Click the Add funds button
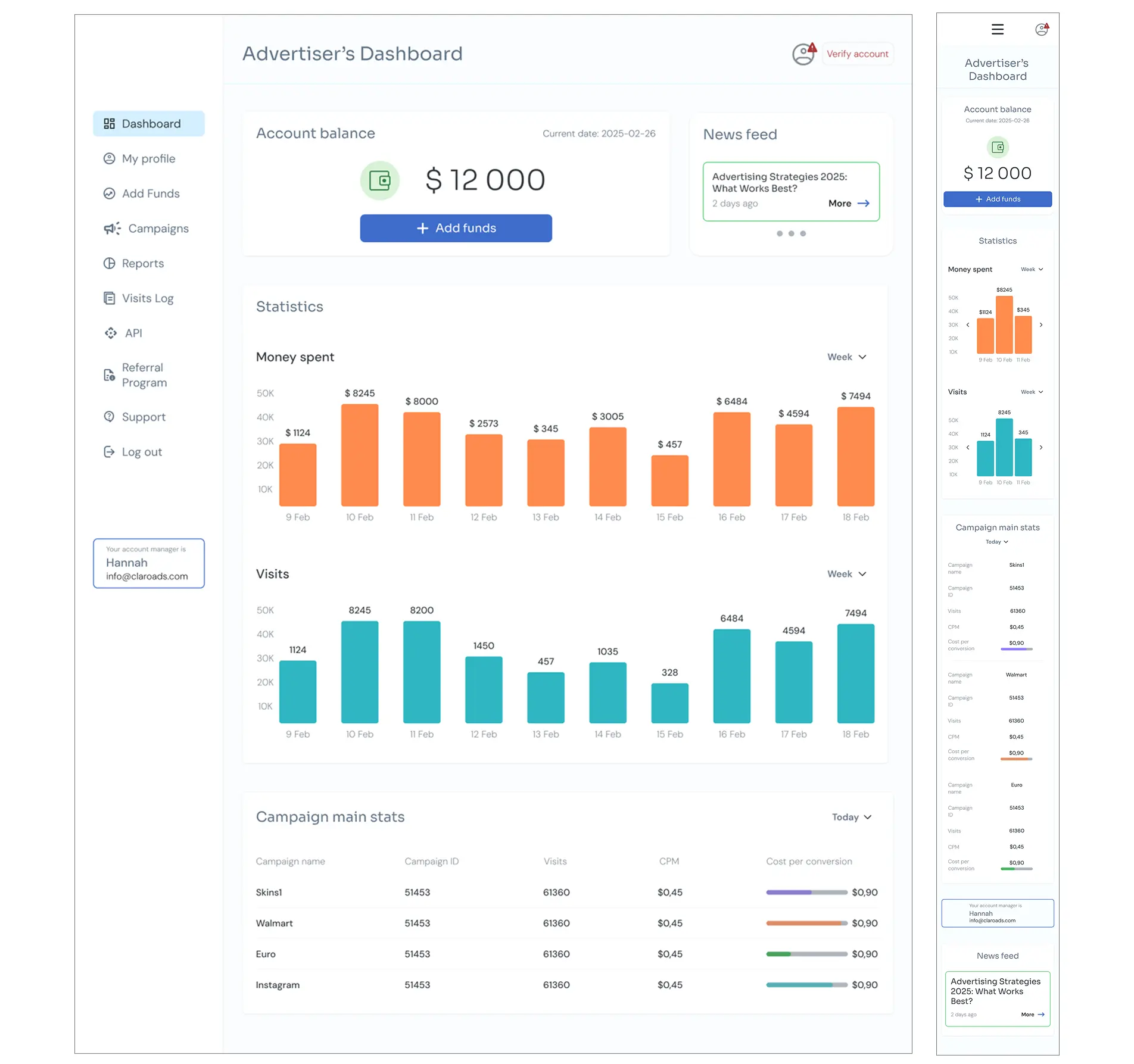 coord(456,228)
